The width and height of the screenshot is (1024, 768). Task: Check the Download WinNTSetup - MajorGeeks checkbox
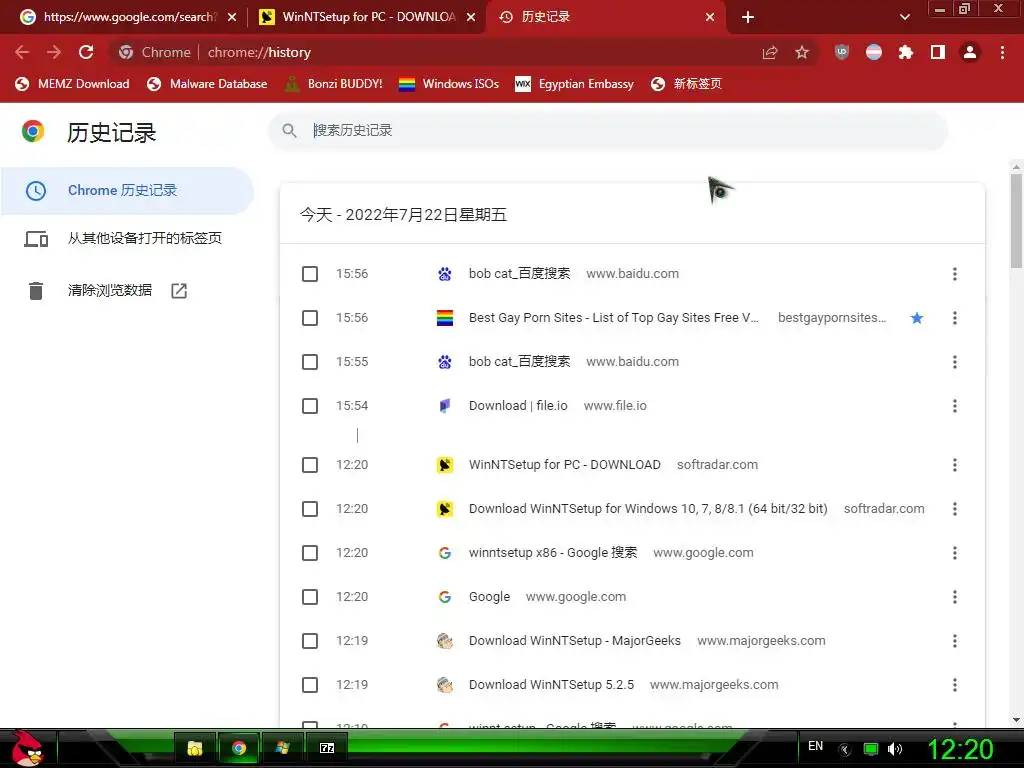click(310, 641)
